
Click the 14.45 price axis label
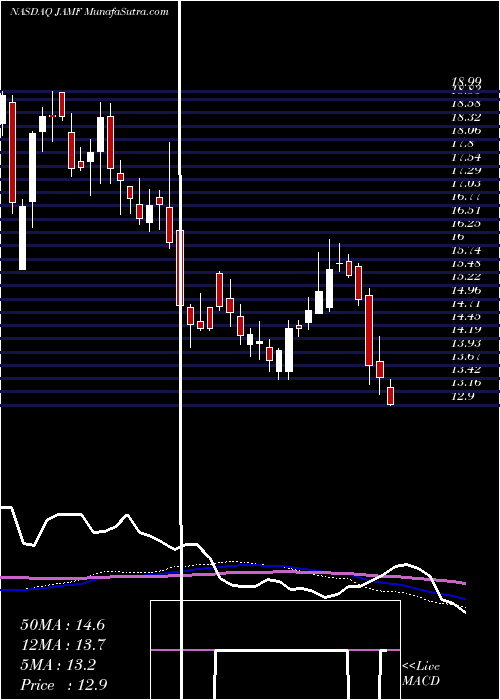tap(466, 317)
